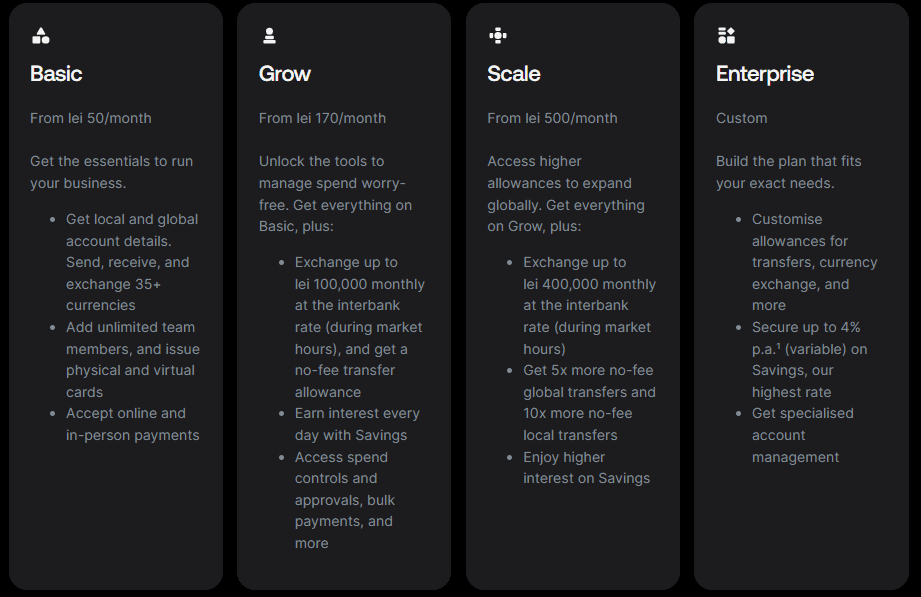Click 'Earn interest every day with Savings'
This screenshot has width=921, height=597.
coord(357,424)
